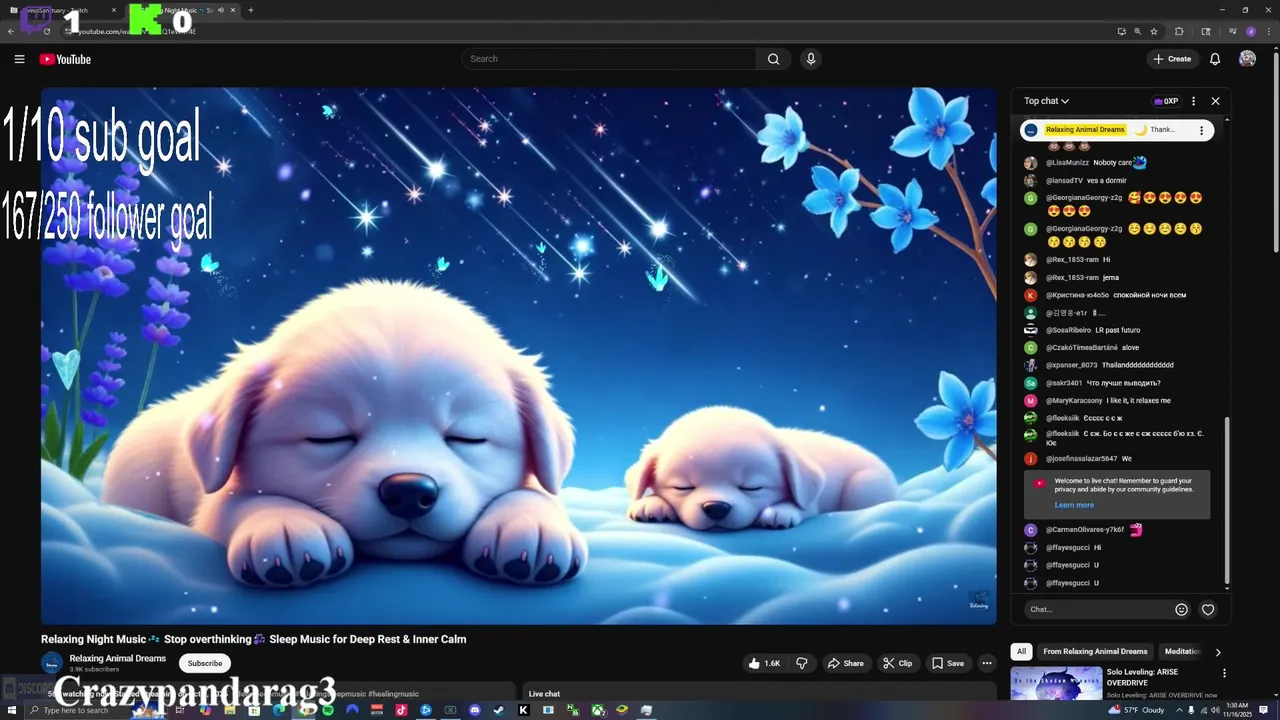This screenshot has height=720, width=1280.
Task: Click the Create button
Action: [x=1172, y=59]
